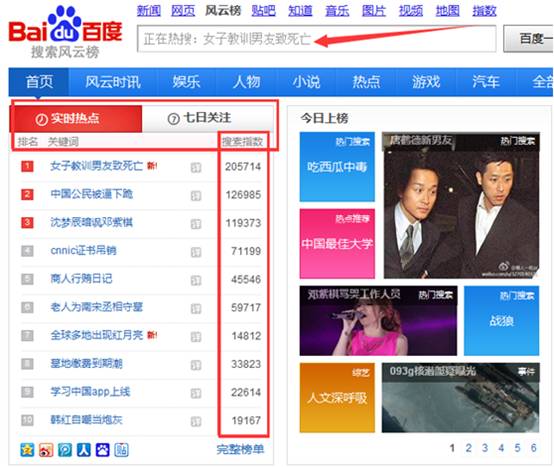Go to 知道 top link
The width and height of the screenshot is (554, 467).
tap(300, 11)
